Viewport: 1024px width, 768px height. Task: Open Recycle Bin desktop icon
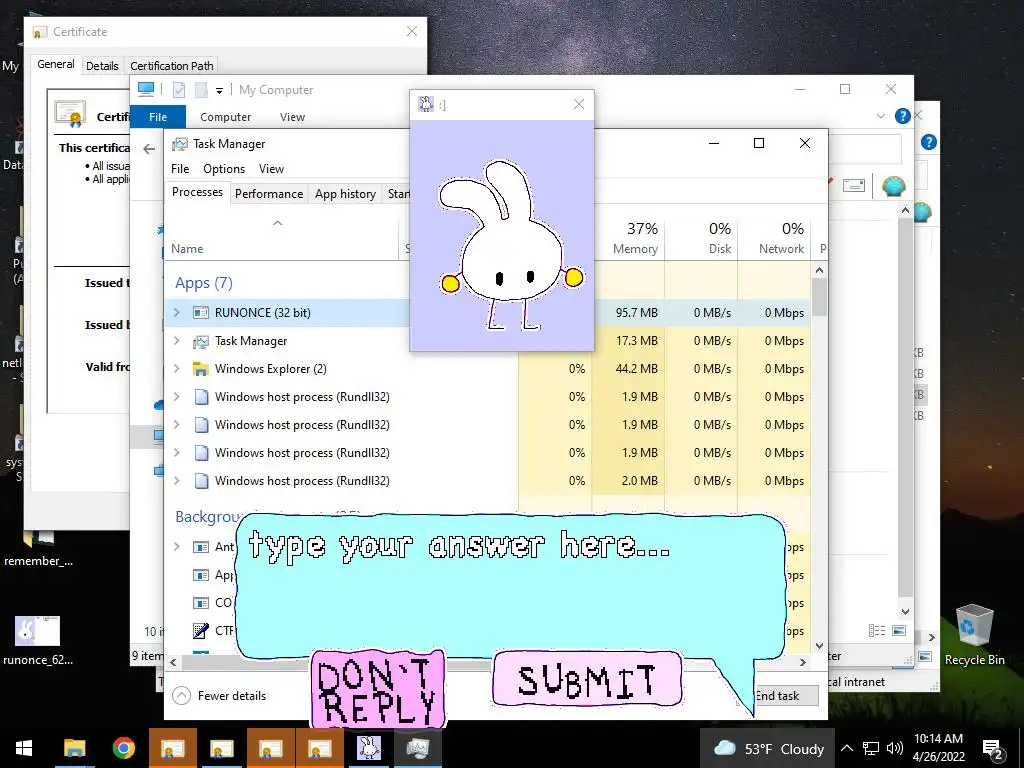[x=974, y=635]
